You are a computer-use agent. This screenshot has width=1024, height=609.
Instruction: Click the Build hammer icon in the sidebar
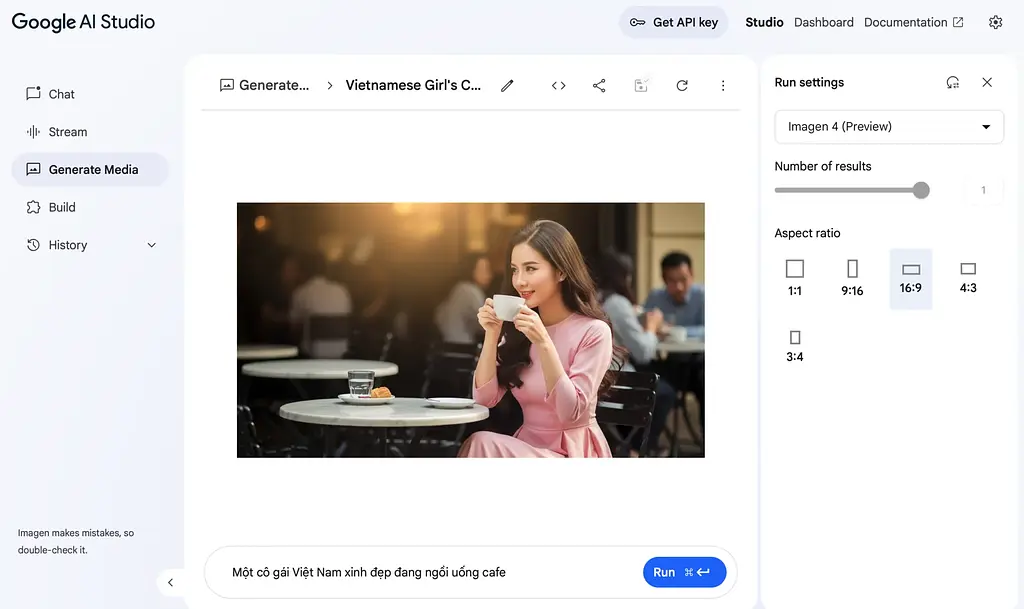[35, 207]
